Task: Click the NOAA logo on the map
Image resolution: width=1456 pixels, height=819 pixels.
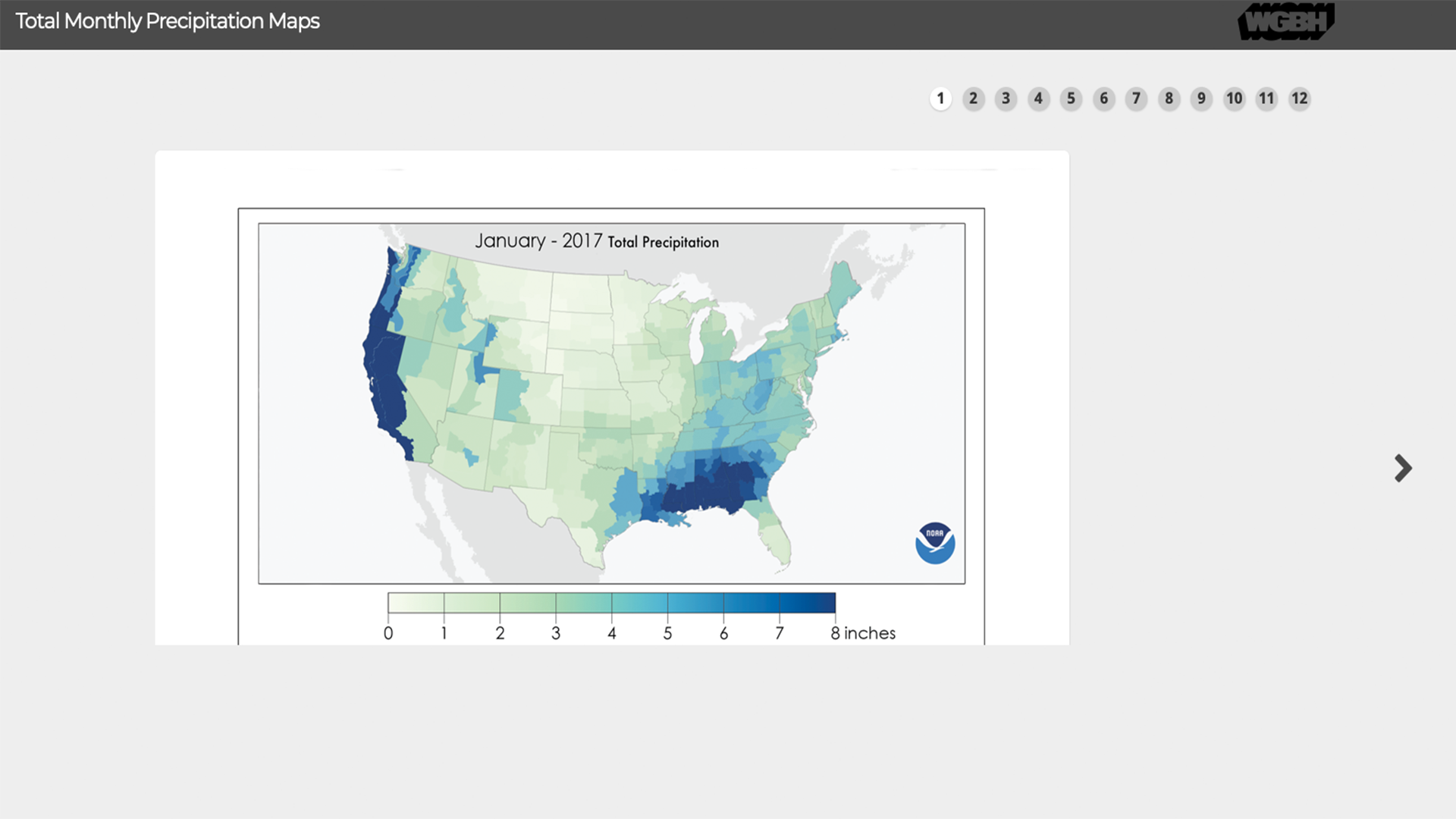Action: coord(934,543)
